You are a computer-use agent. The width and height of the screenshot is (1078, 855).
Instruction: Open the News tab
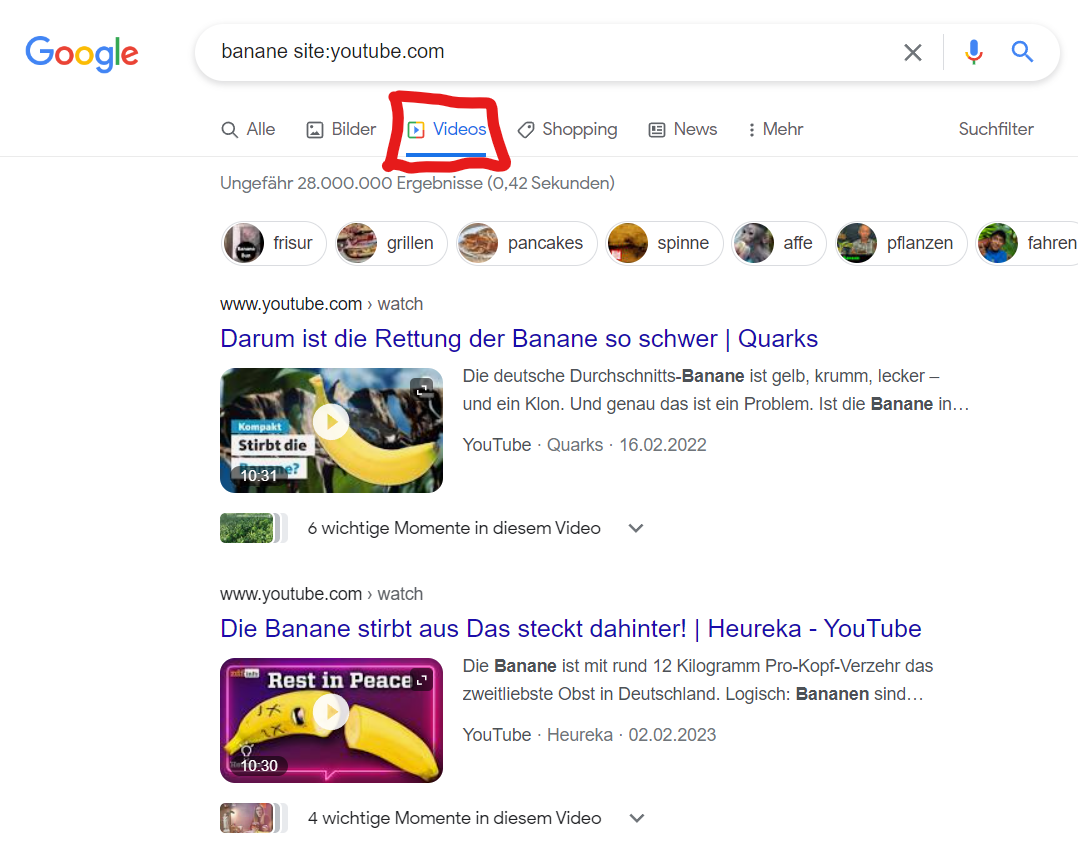click(x=683, y=129)
